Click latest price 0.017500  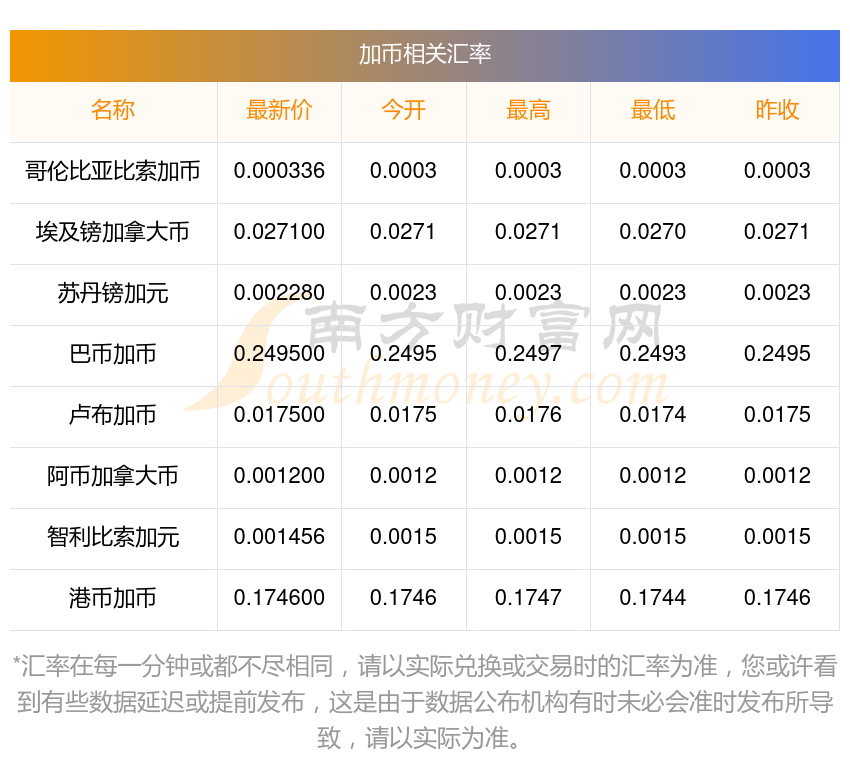[279, 415]
